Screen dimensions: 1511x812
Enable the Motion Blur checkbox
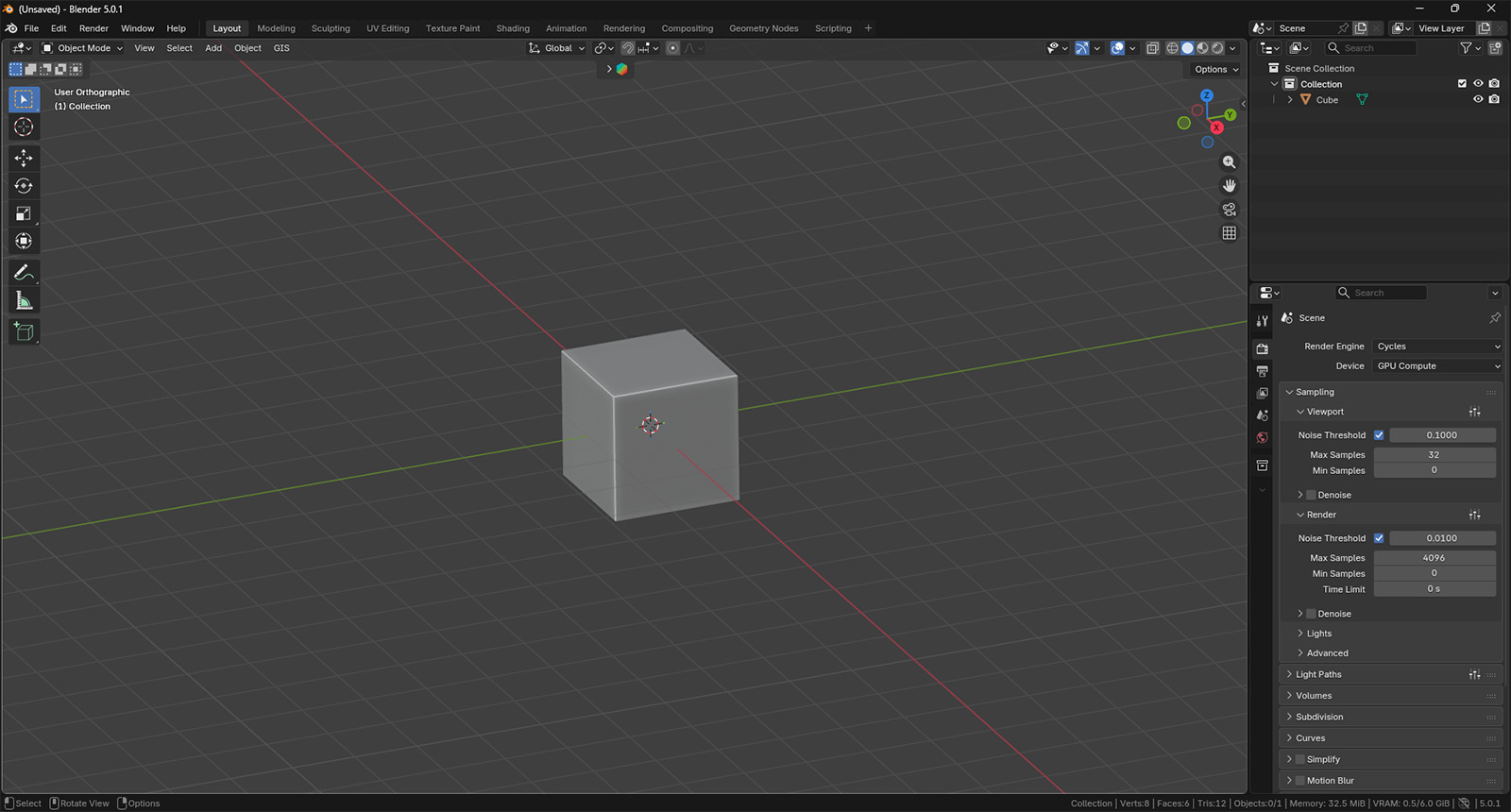(1300, 781)
